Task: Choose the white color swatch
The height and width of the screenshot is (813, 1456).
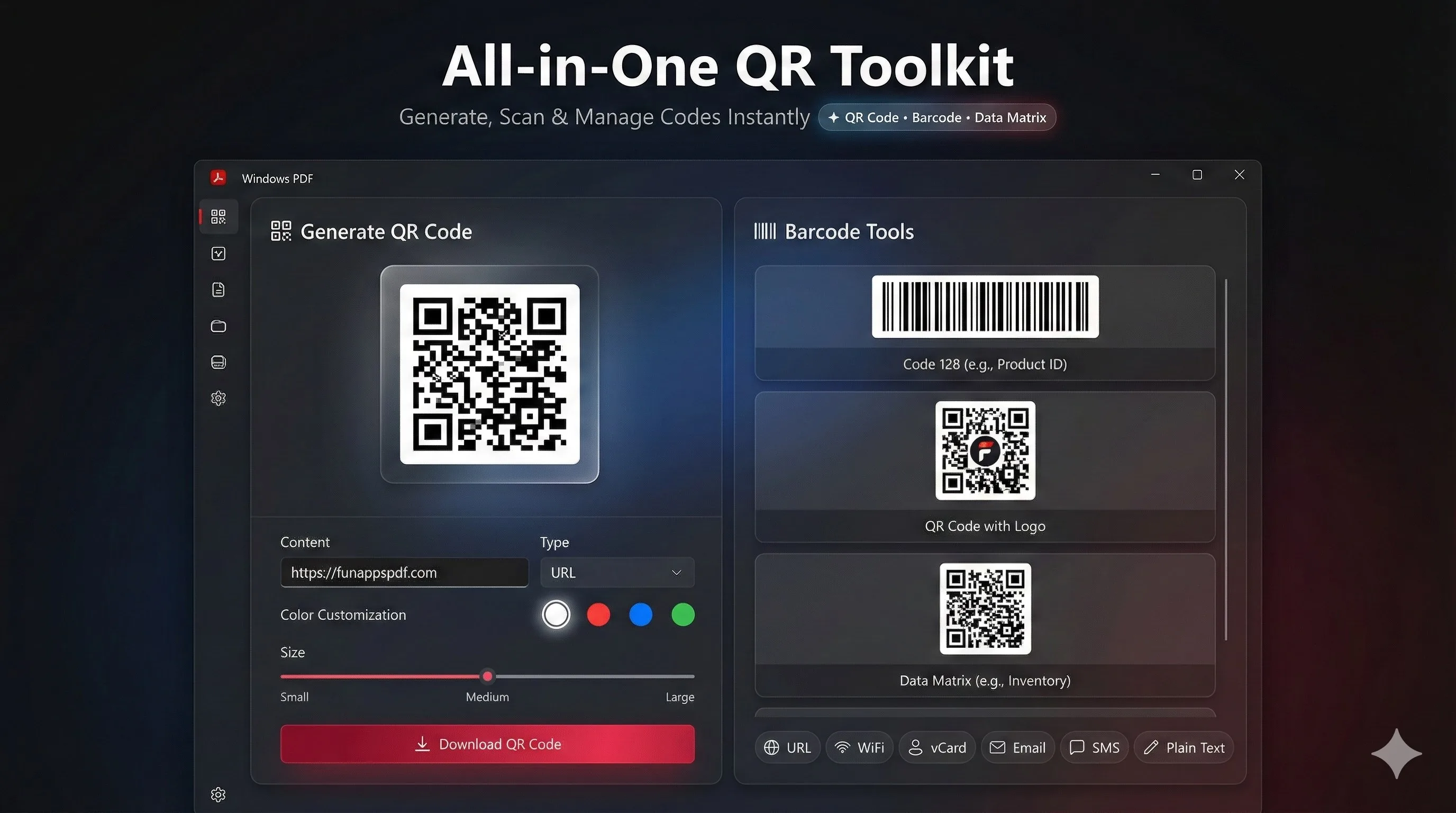Action: click(556, 615)
